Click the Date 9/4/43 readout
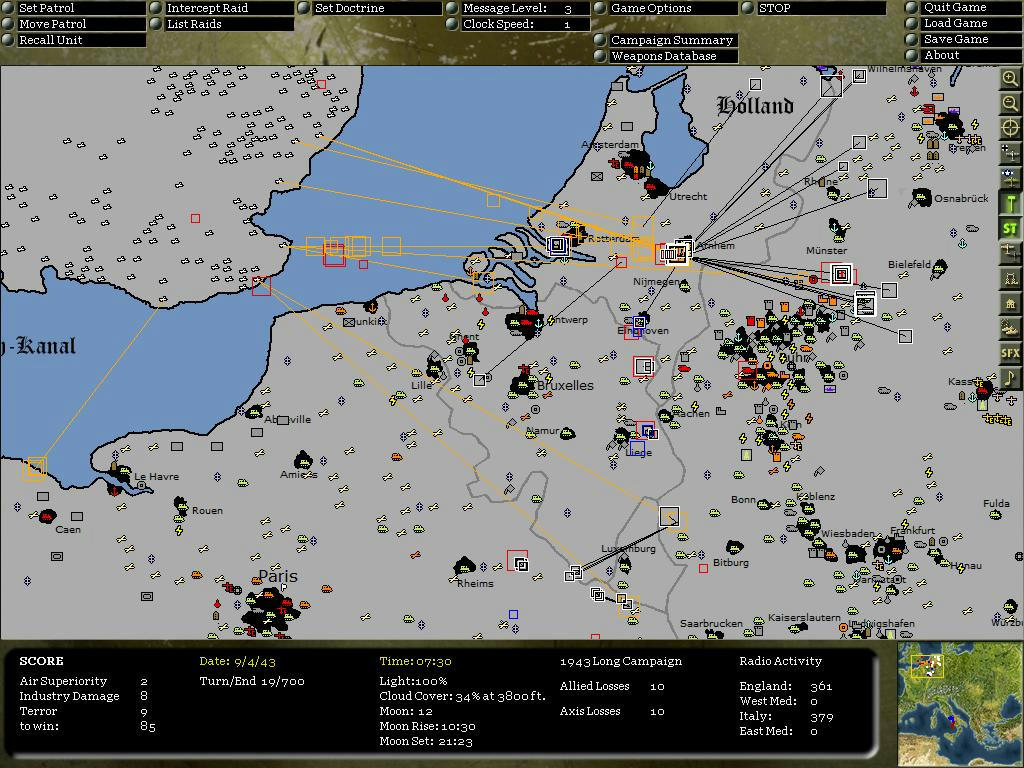Image resolution: width=1024 pixels, height=768 pixels. click(x=238, y=661)
